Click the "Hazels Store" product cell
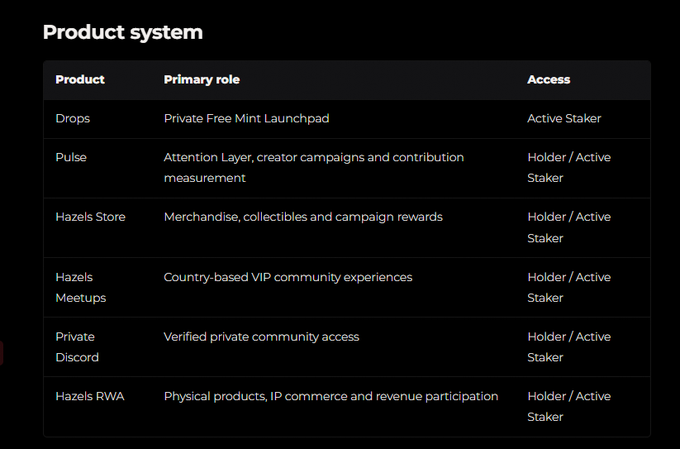The image size is (680, 449). coord(91,217)
